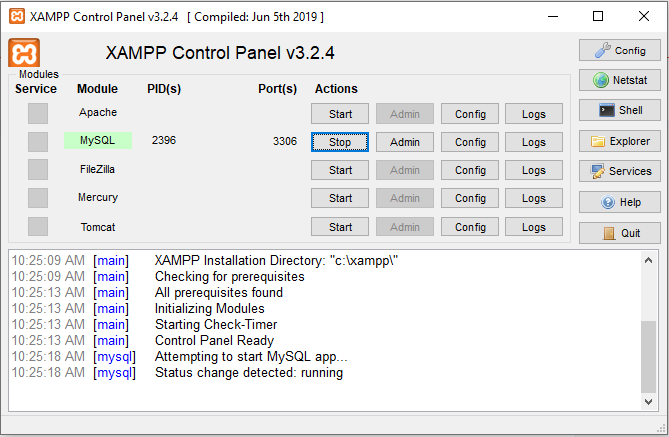
Task: Open the FileZilla Config menu
Action: click(x=470, y=170)
